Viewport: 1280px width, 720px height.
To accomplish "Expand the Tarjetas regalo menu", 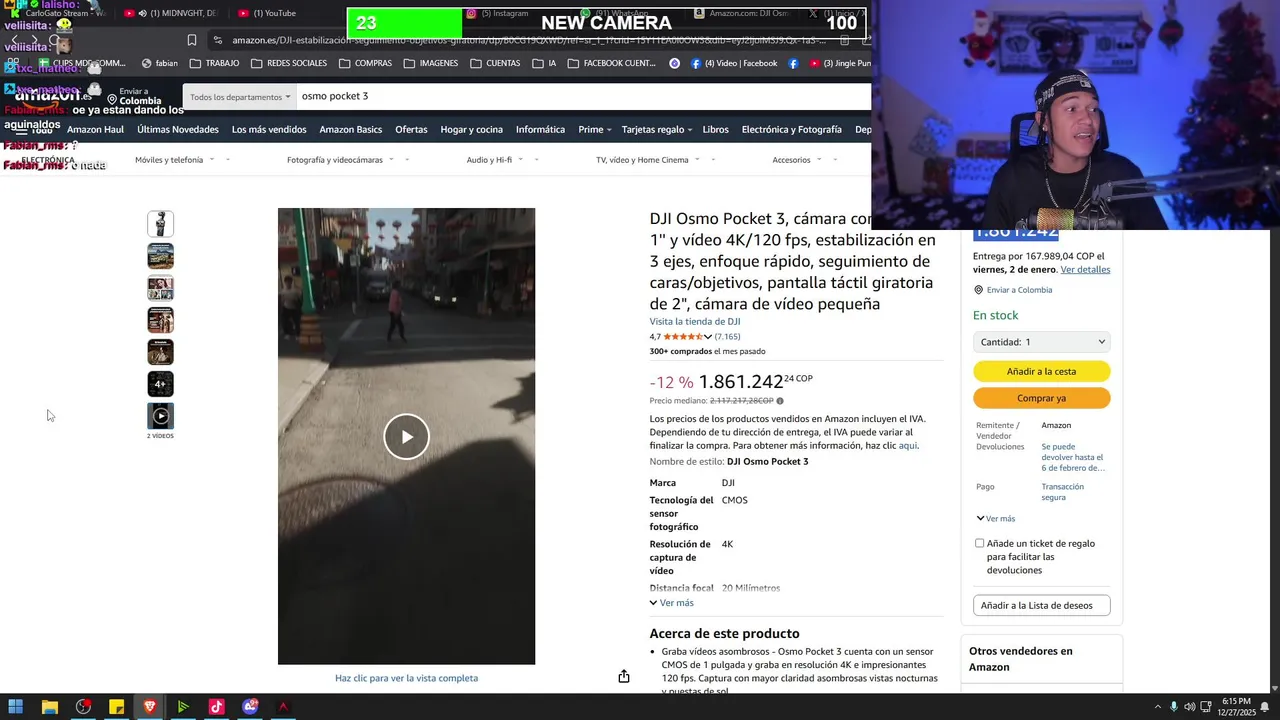I will (657, 130).
